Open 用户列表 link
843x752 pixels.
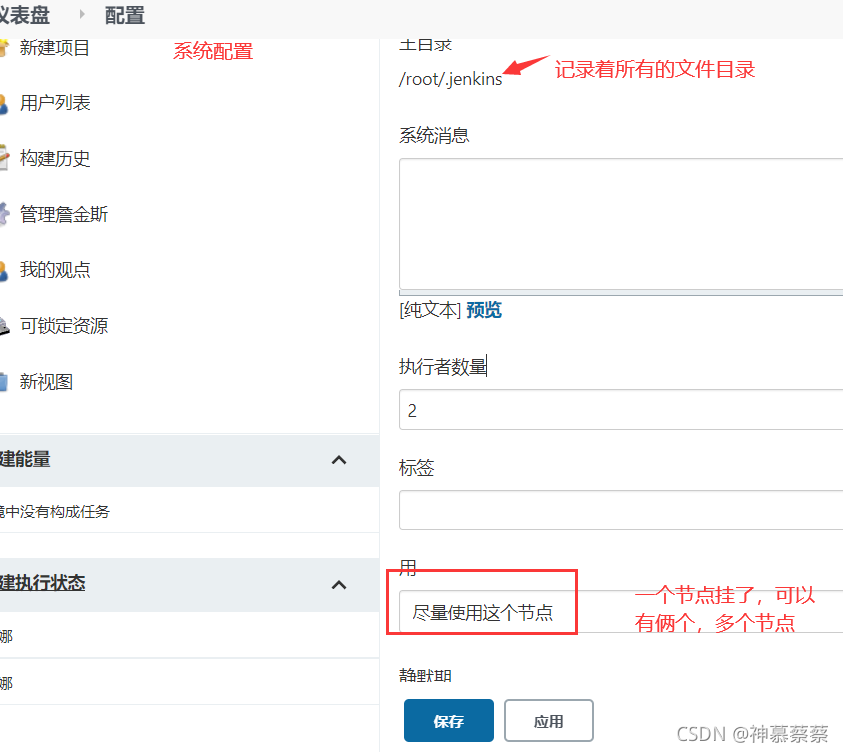[x=55, y=103]
